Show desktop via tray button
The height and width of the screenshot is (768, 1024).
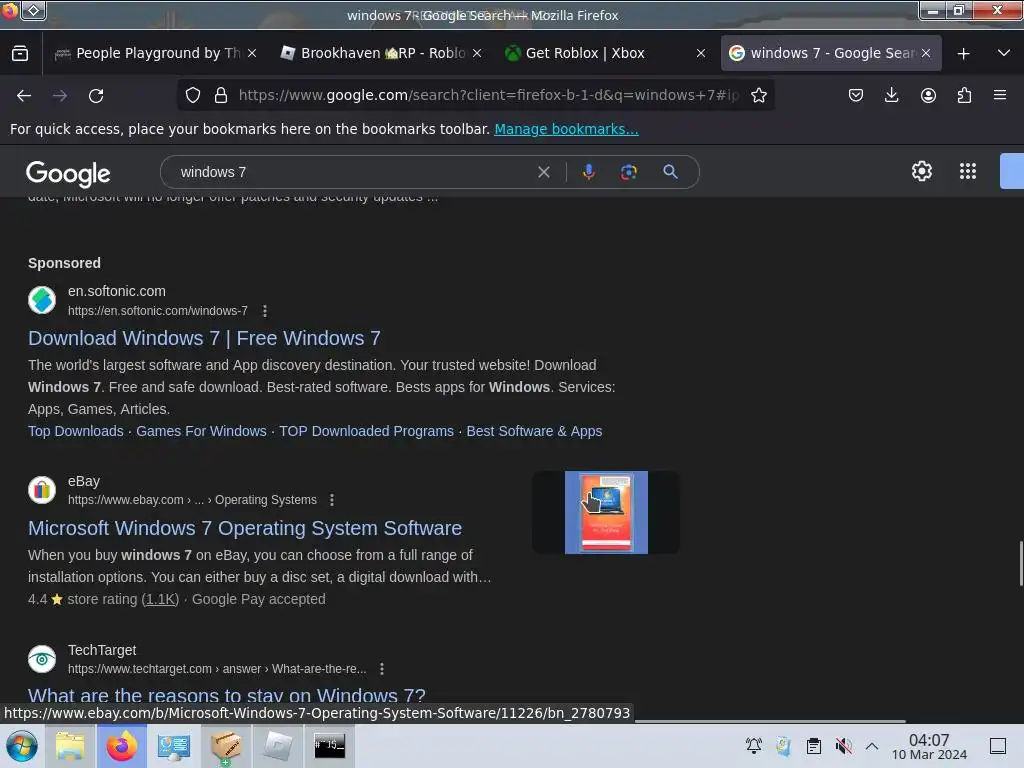[997, 745]
